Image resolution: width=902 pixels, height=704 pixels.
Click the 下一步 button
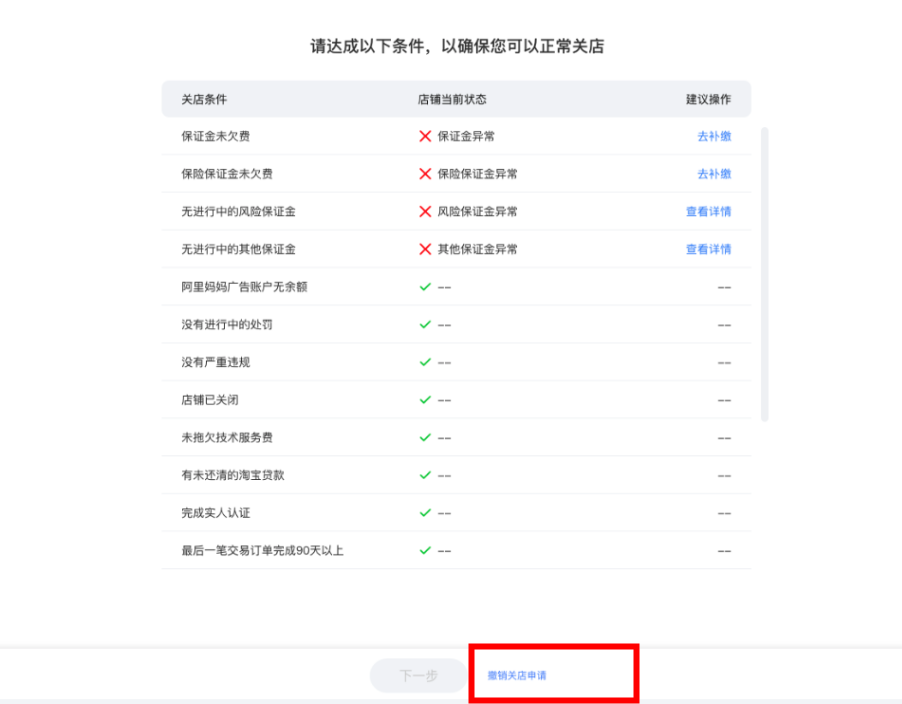pos(418,675)
